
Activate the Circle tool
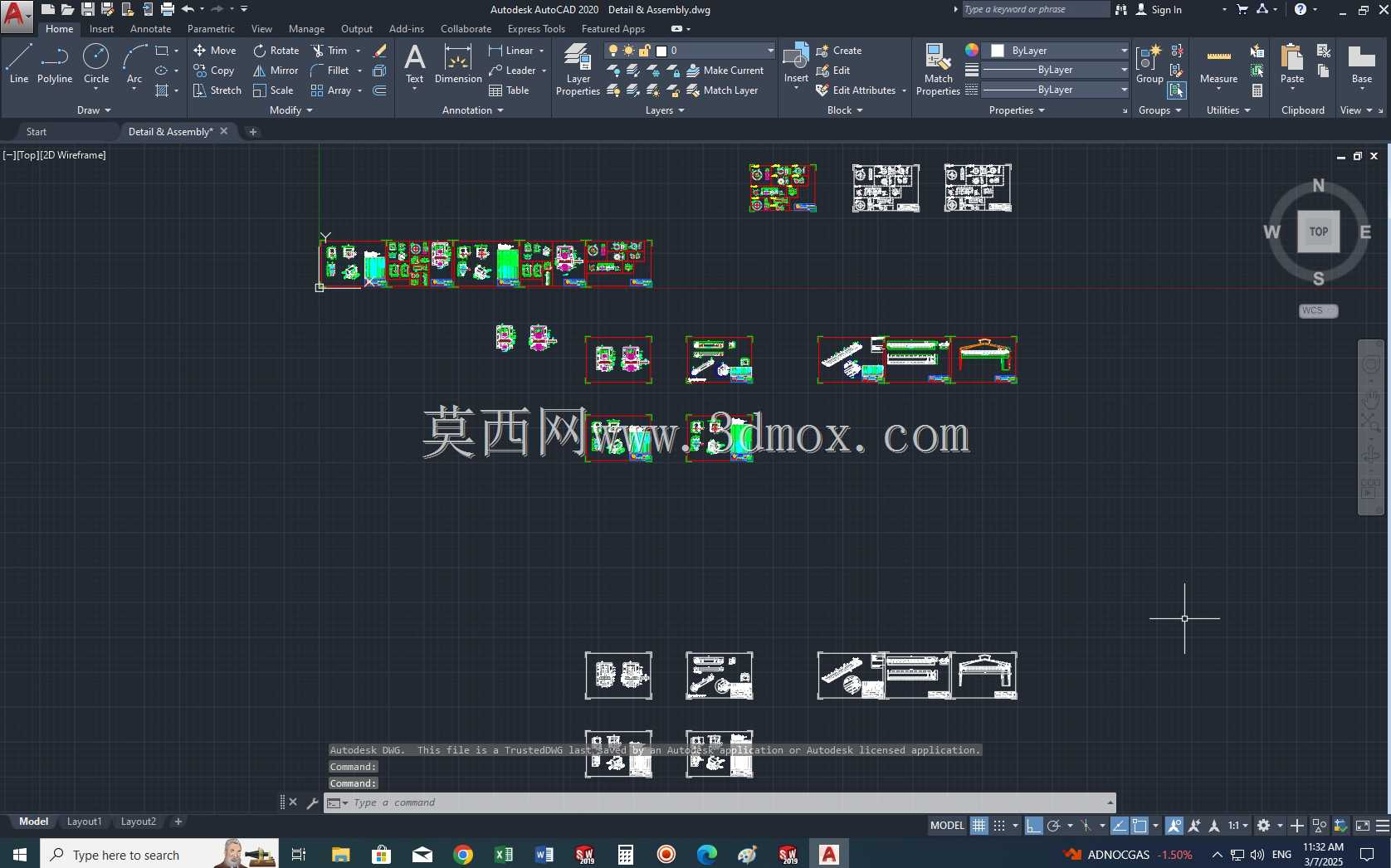point(96,65)
